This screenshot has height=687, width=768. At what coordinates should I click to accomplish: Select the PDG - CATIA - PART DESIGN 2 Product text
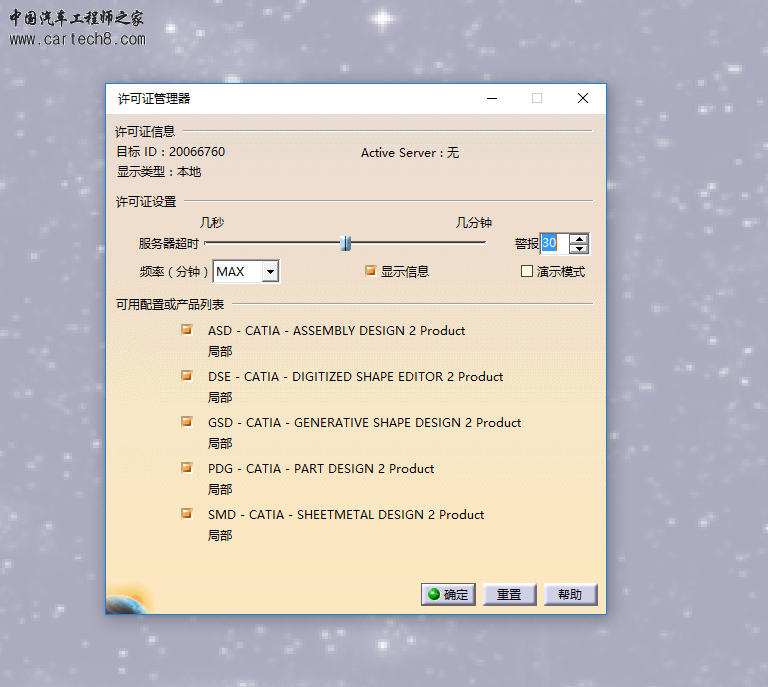coord(321,469)
